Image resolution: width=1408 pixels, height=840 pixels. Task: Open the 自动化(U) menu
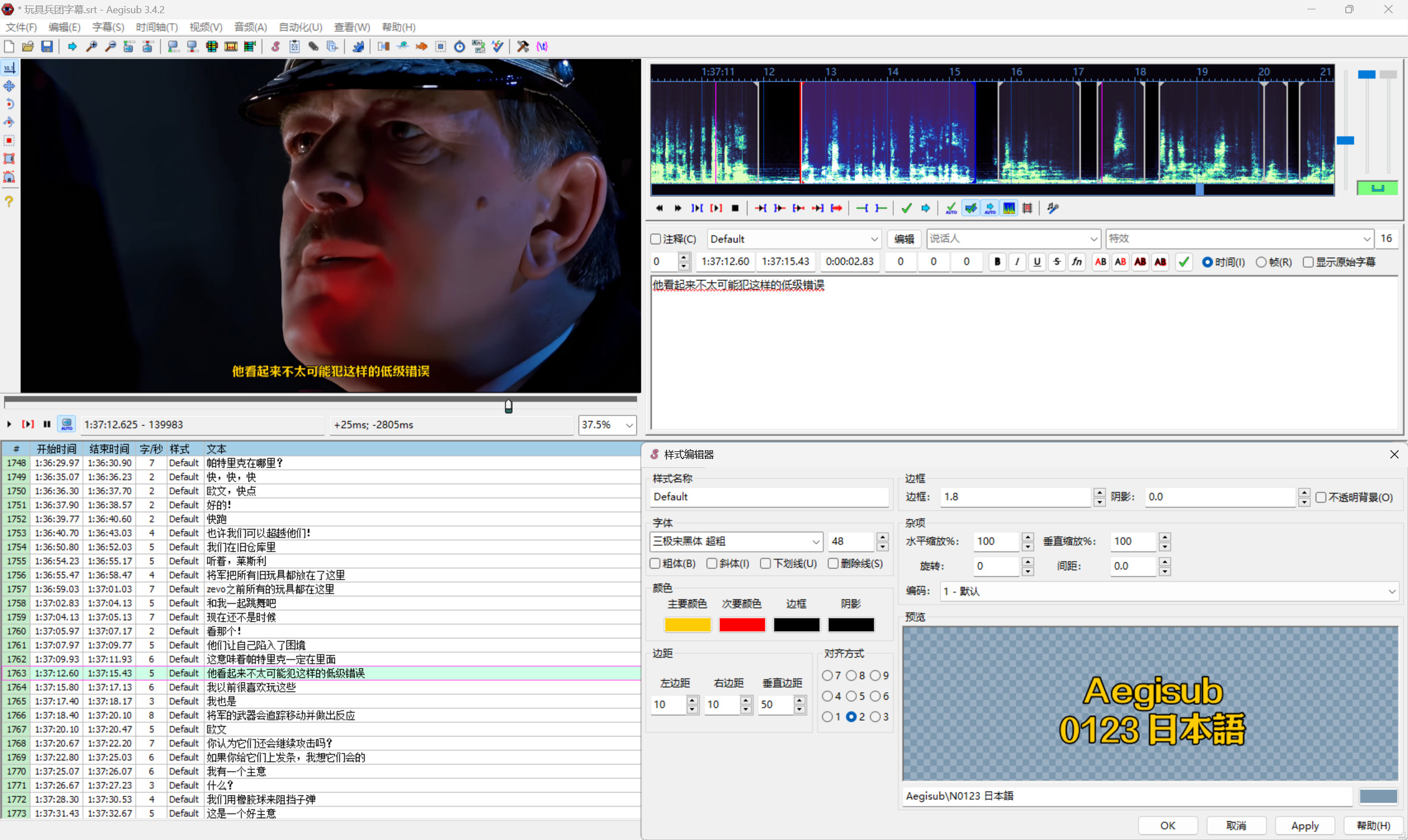click(x=300, y=27)
